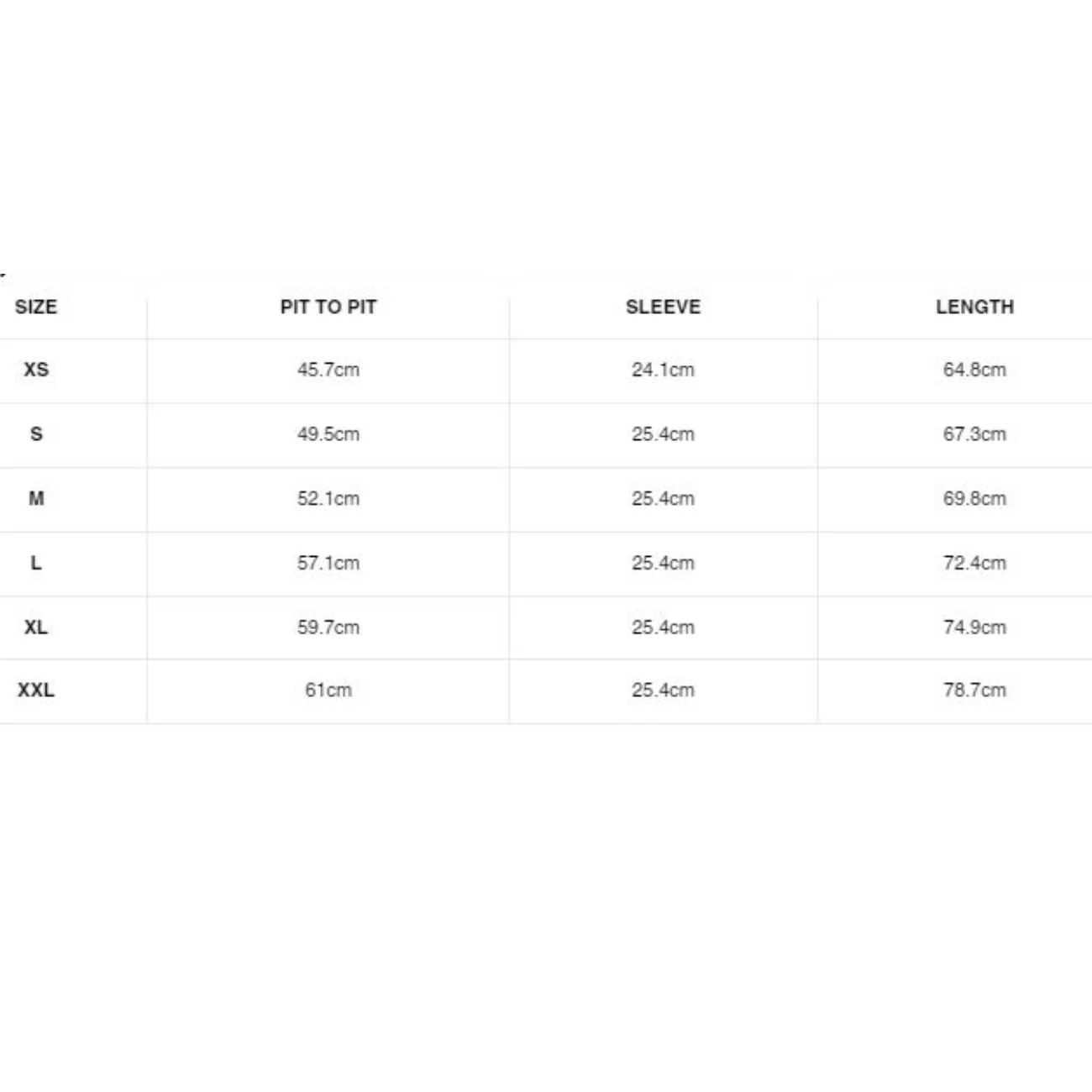Image resolution: width=1092 pixels, height=1092 pixels.
Task: Click the 74.9cm length value
Action: pos(974,627)
